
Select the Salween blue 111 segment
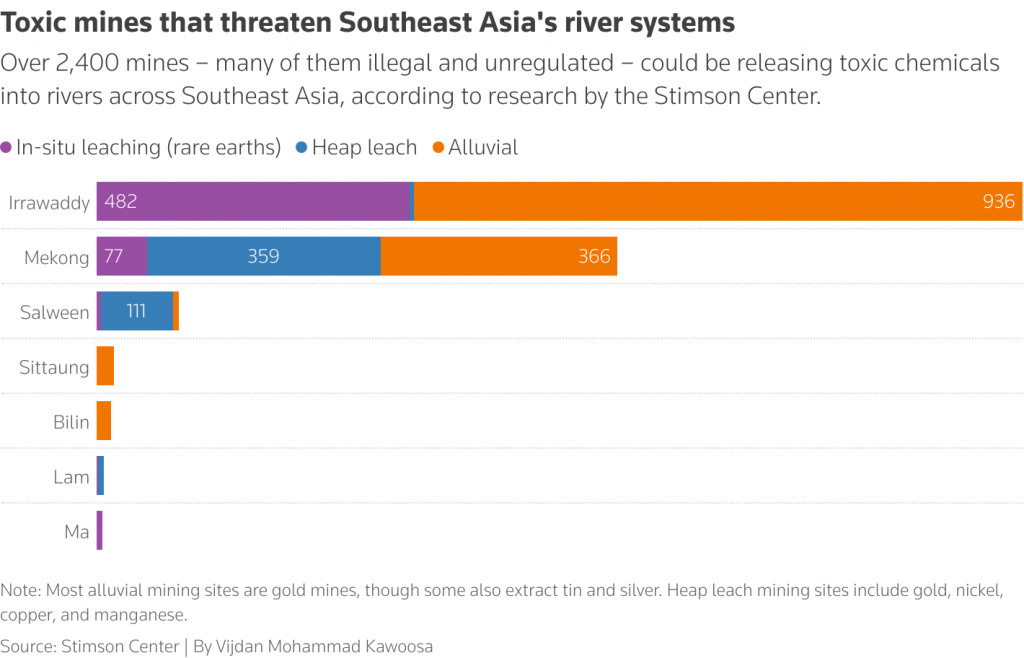pos(136,311)
